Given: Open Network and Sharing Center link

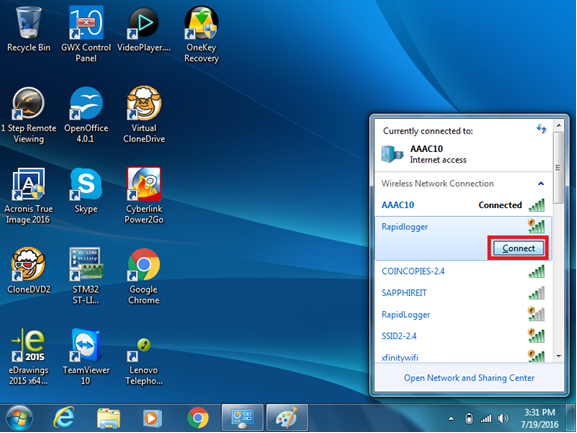Looking at the screenshot, I should pos(469,378).
